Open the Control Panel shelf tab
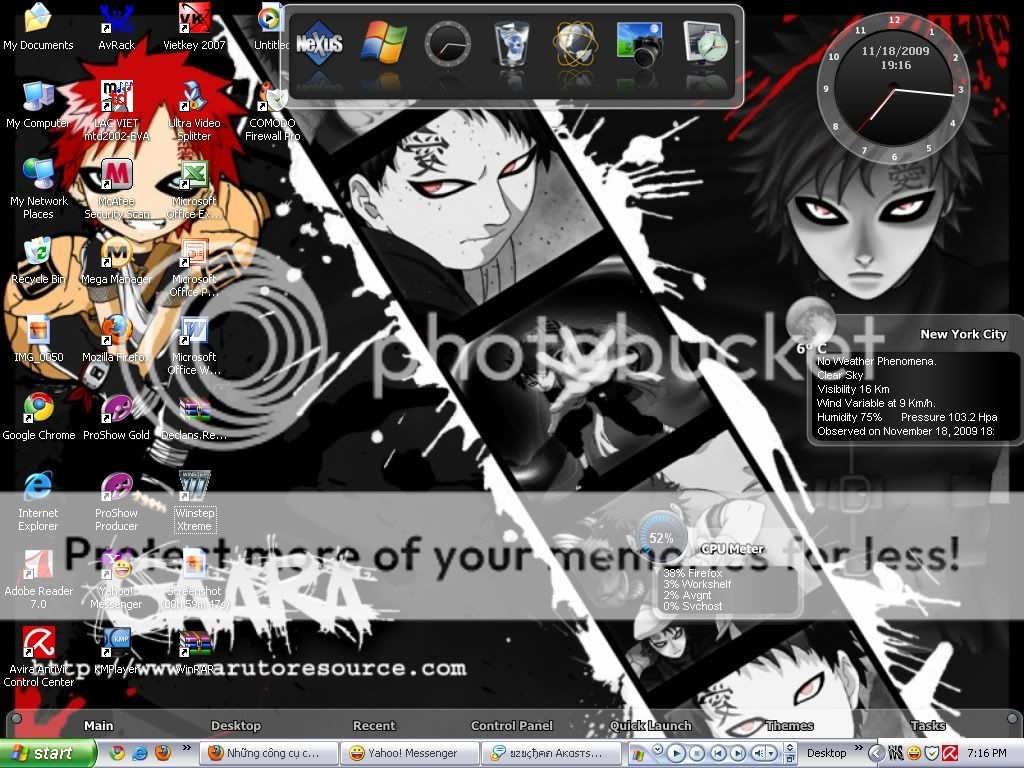This screenshot has width=1024, height=768. click(x=511, y=726)
